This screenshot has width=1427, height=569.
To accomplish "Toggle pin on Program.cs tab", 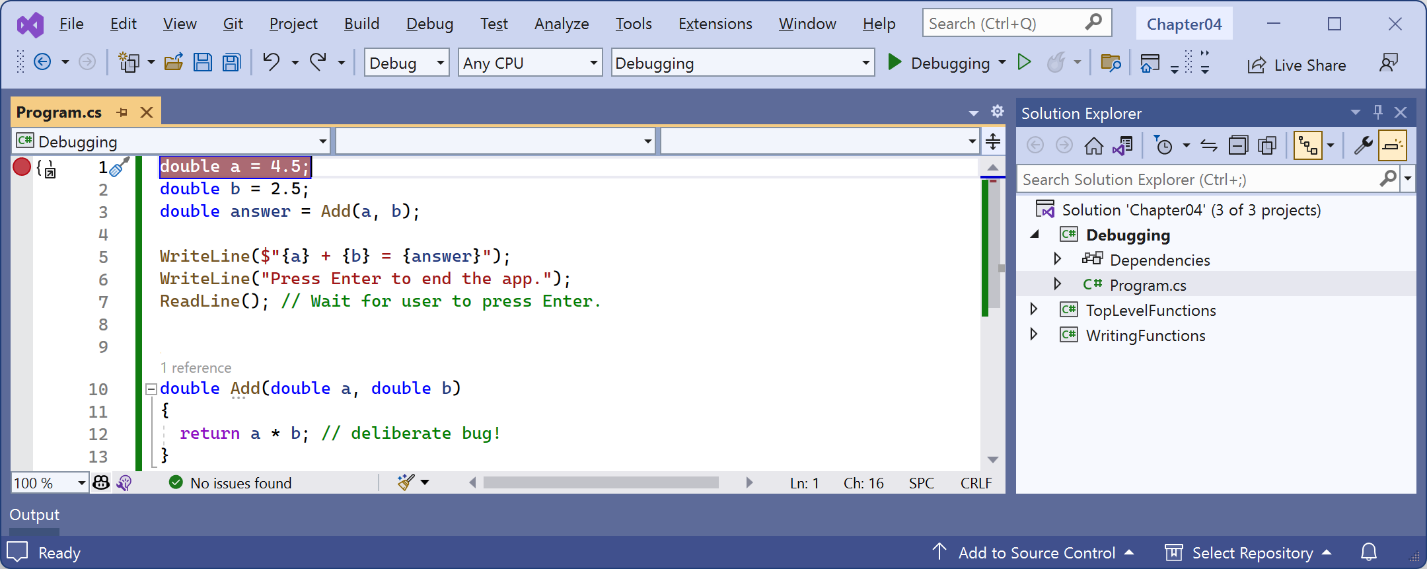I will [122, 112].
